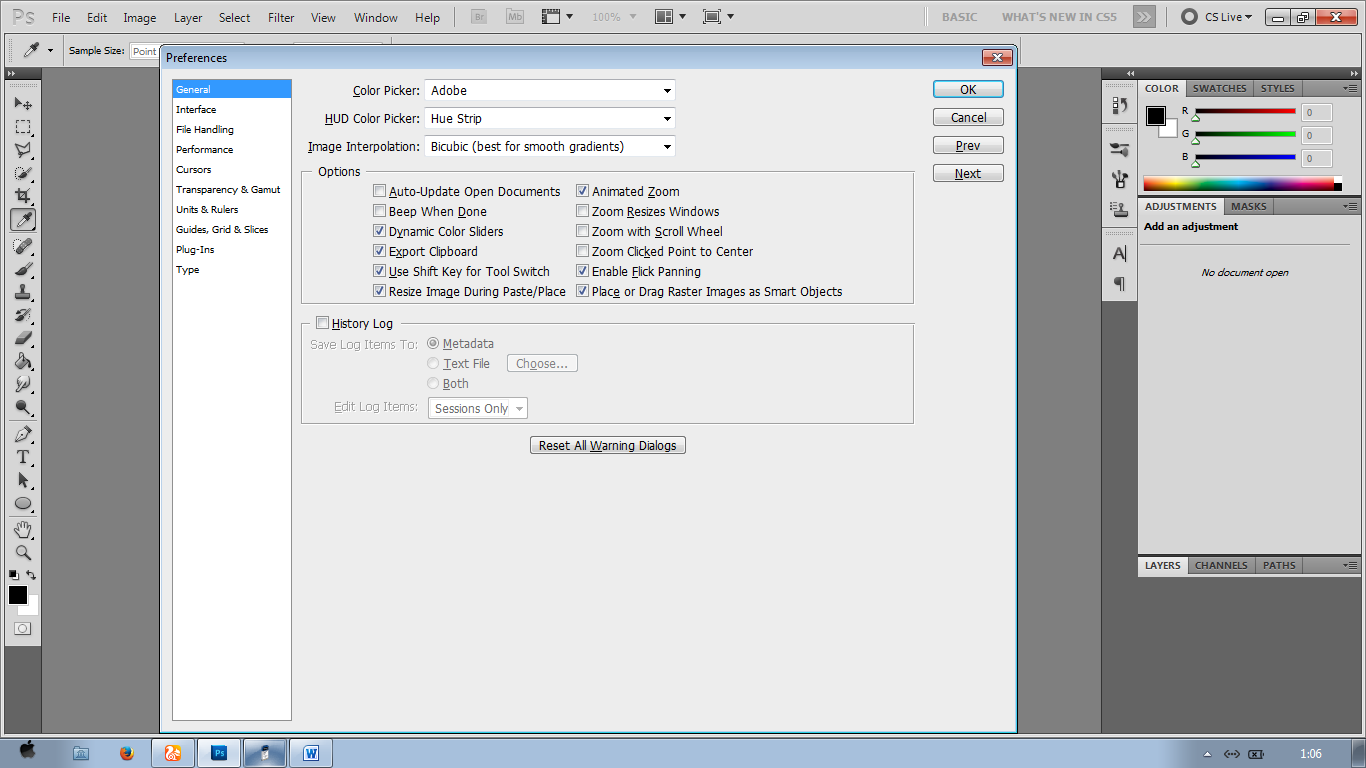Screen dimensions: 1366x768
Task: Open the Character panel icon
Action: pyautogui.click(x=1119, y=254)
